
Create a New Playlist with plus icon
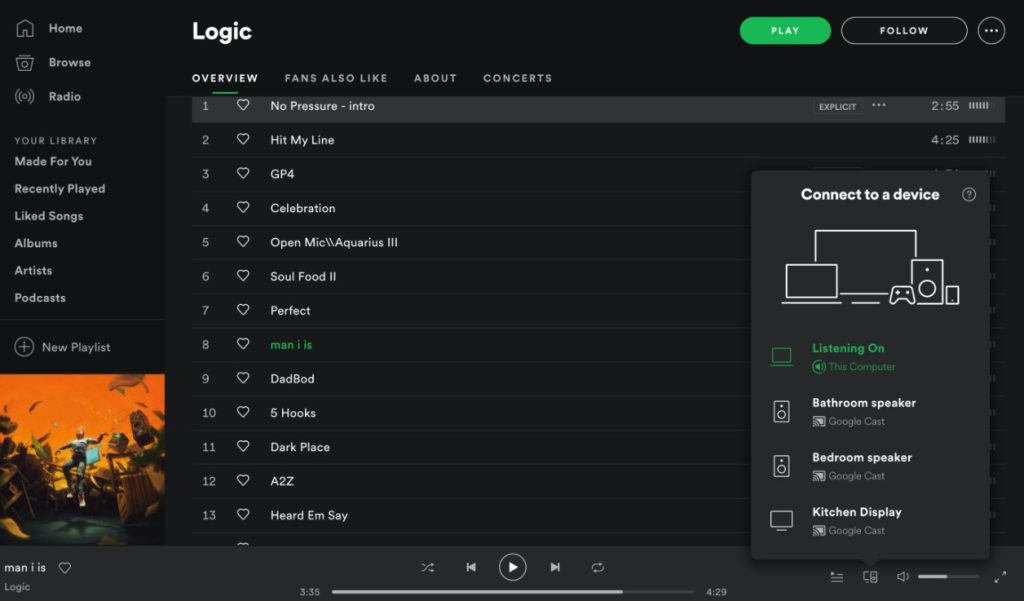click(62, 347)
